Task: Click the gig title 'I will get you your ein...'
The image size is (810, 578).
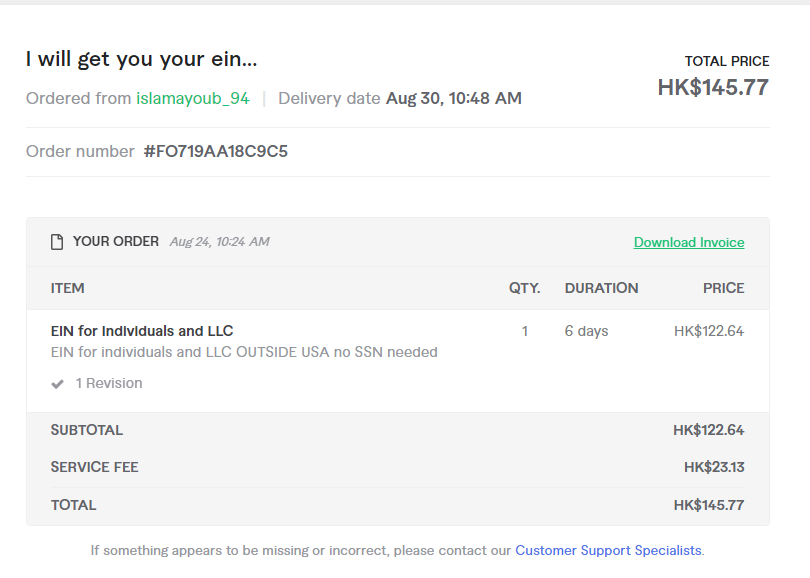Action: tap(142, 59)
